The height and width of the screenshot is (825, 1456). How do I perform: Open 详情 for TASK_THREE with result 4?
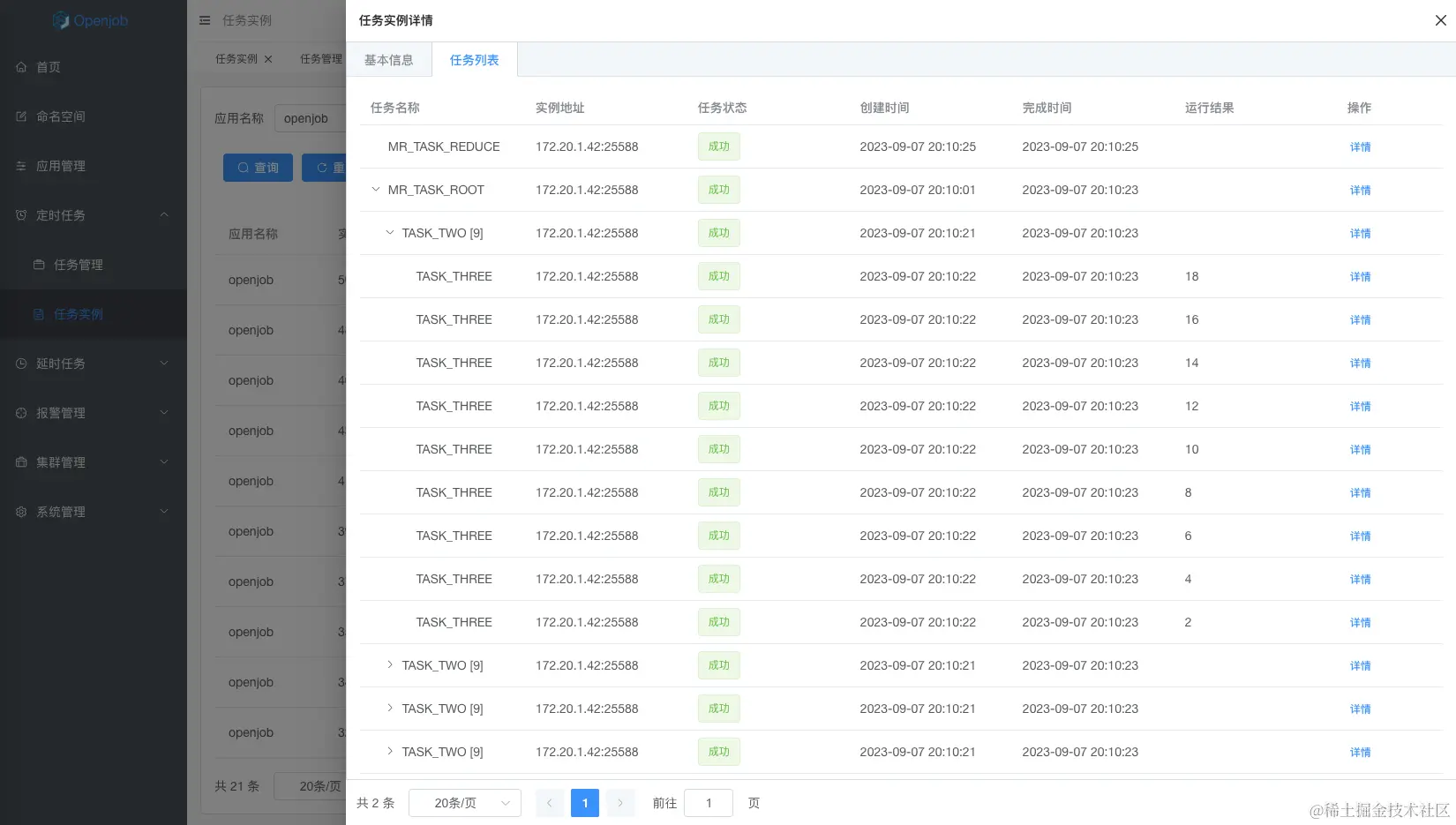tap(1360, 580)
